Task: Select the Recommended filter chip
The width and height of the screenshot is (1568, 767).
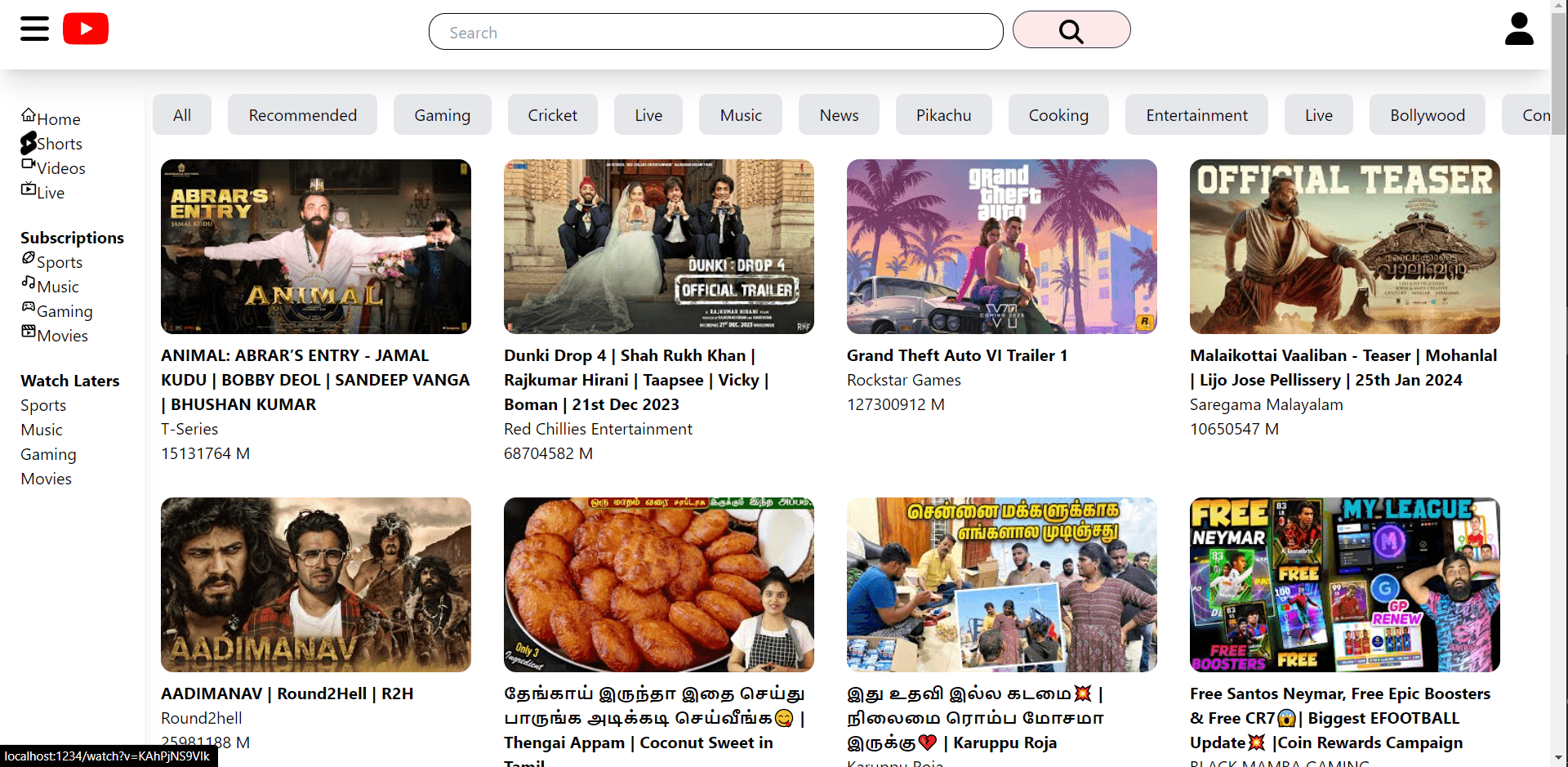Action: click(303, 115)
